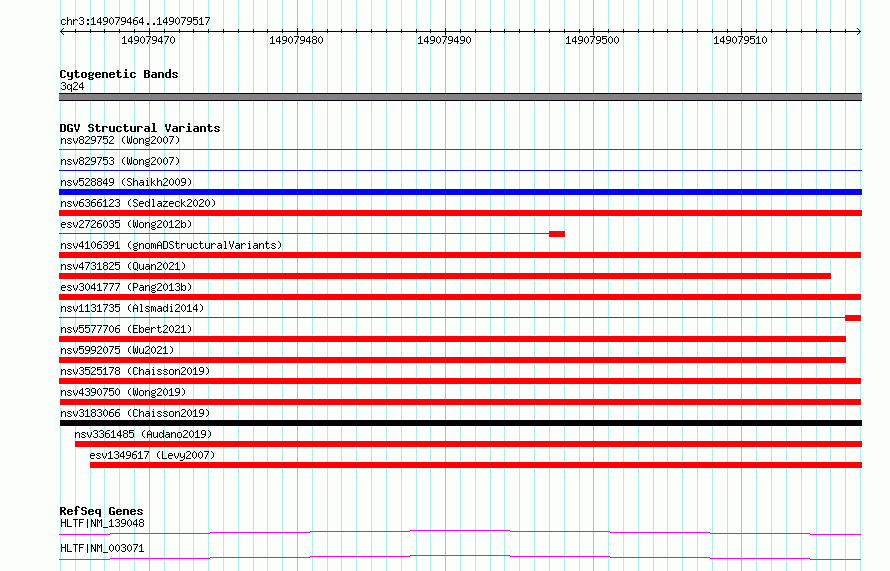Image resolution: width=890 pixels, height=571 pixels.
Task: Click the black nsv3183066 variant bar
Action: pos(461,423)
